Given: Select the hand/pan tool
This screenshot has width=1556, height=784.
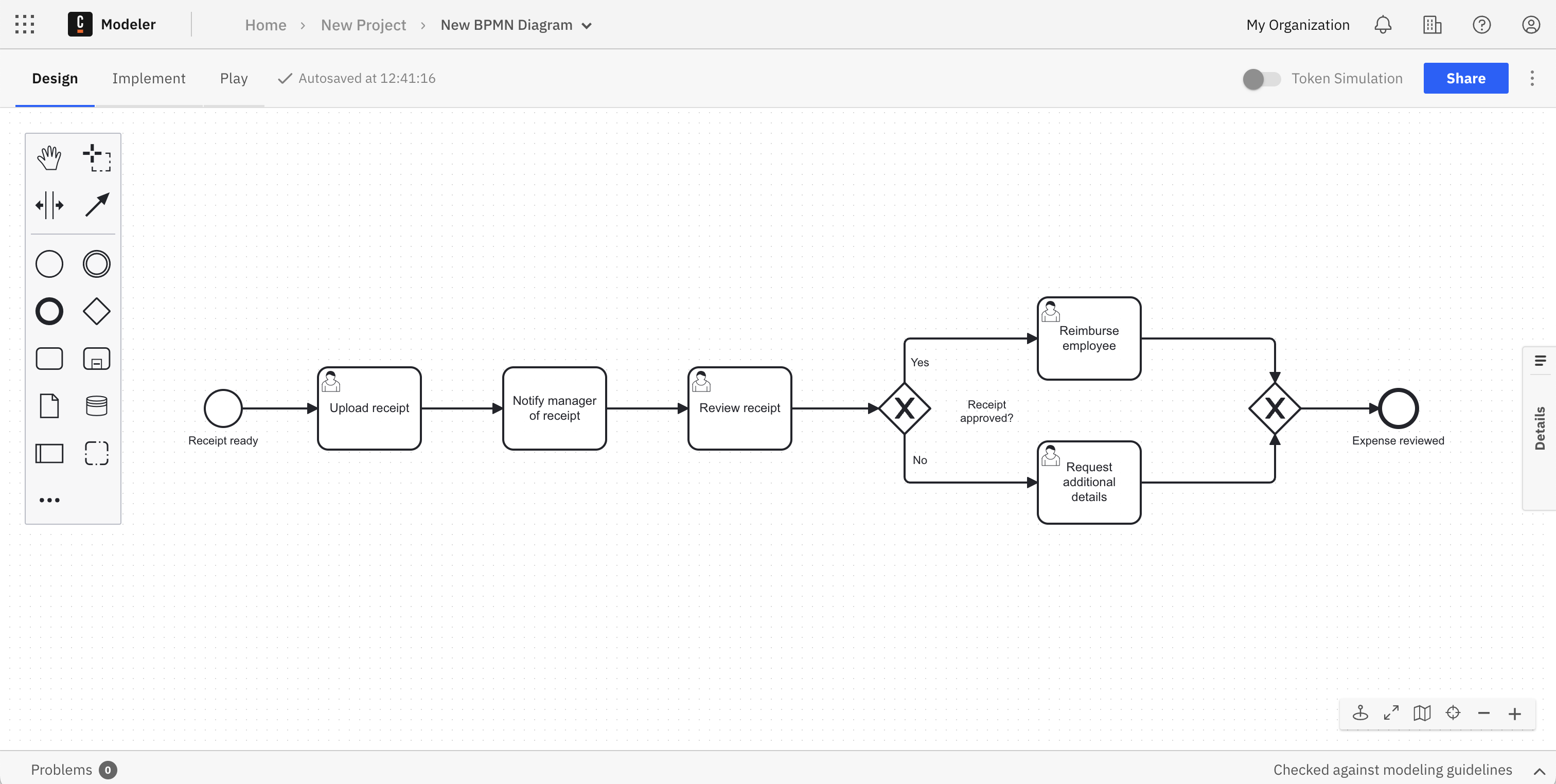Looking at the screenshot, I should pyautogui.click(x=49, y=157).
